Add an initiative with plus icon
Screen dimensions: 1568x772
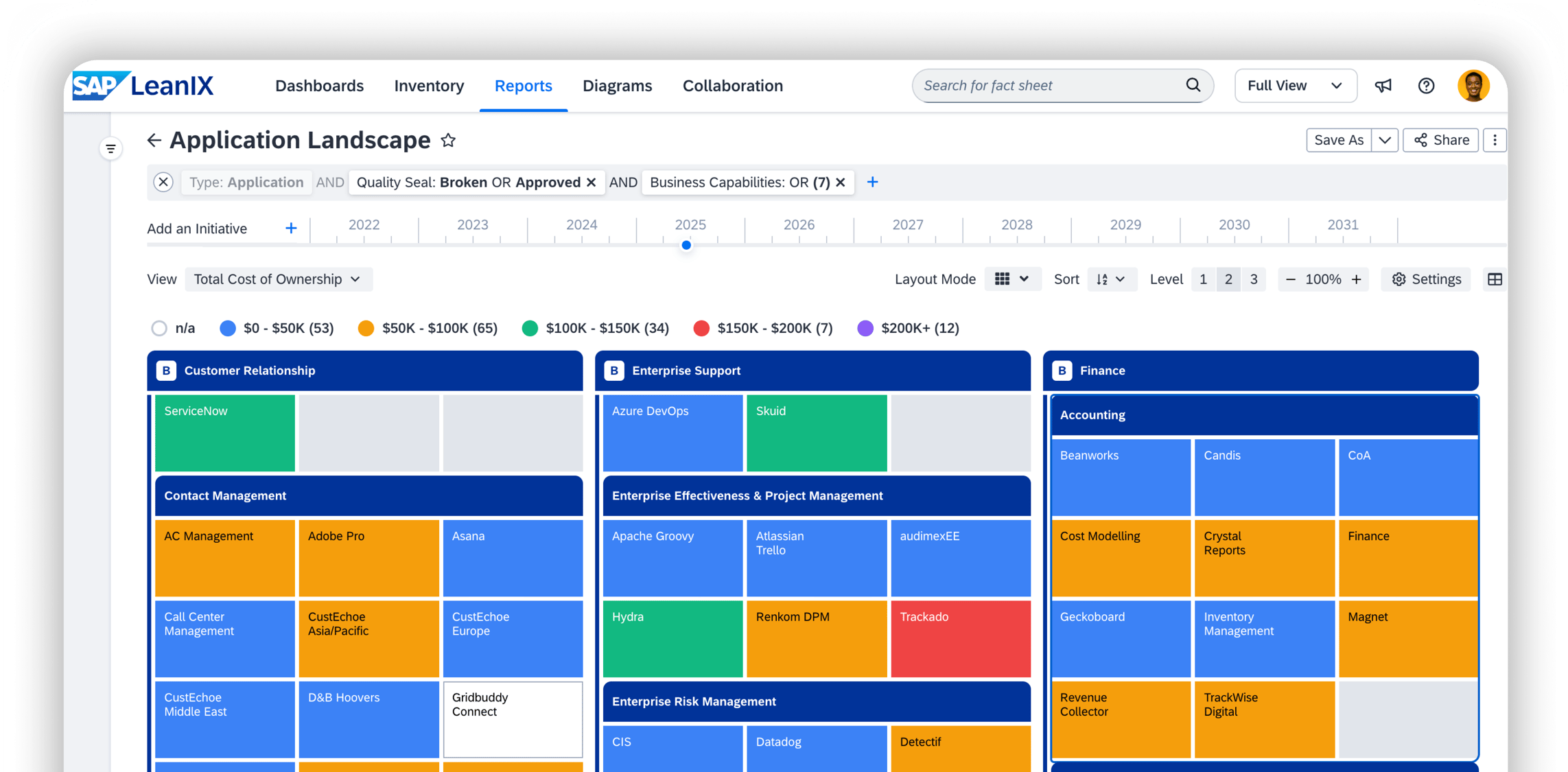point(291,229)
